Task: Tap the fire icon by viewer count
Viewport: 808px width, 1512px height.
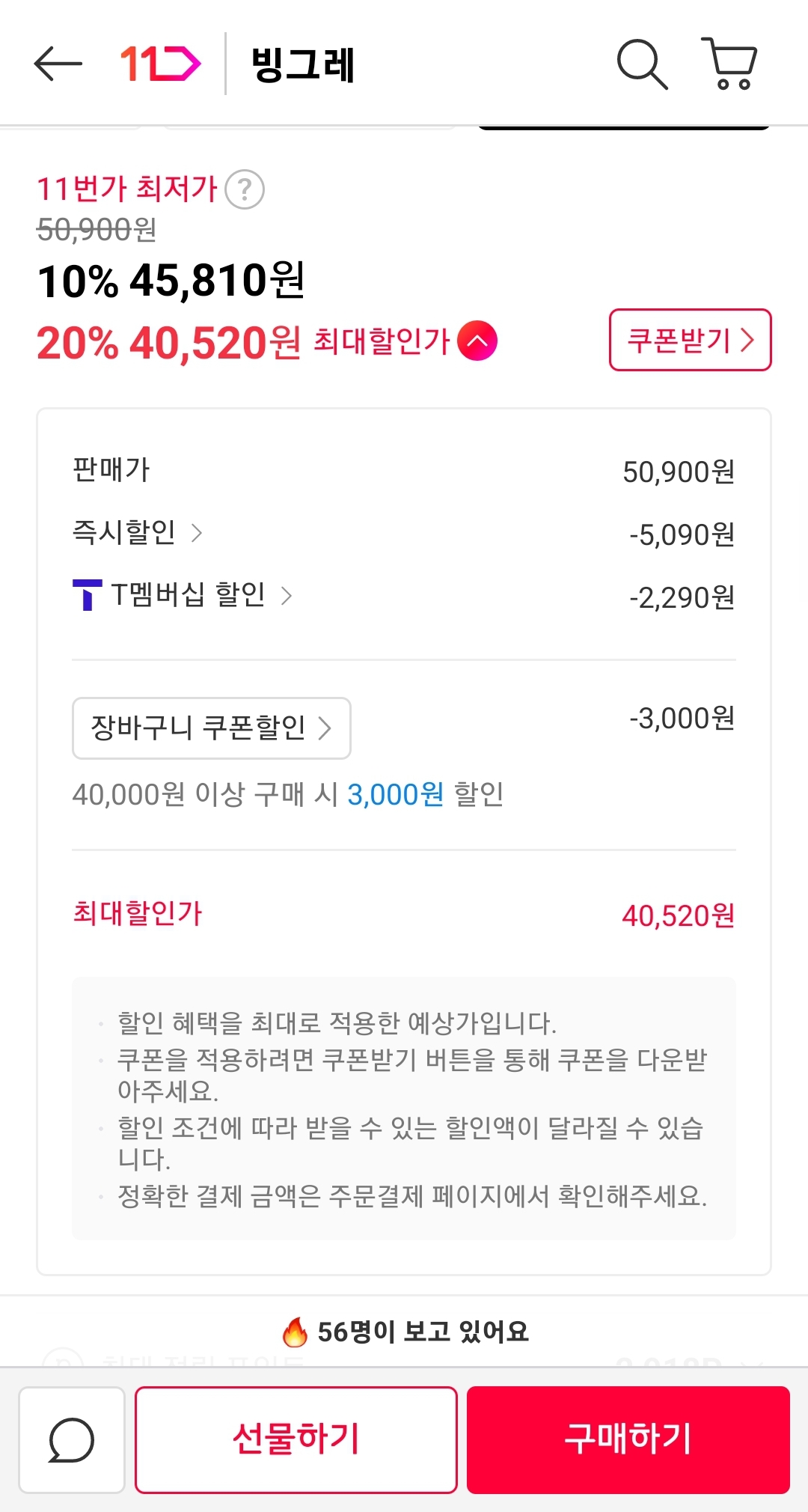Action: [x=295, y=1332]
